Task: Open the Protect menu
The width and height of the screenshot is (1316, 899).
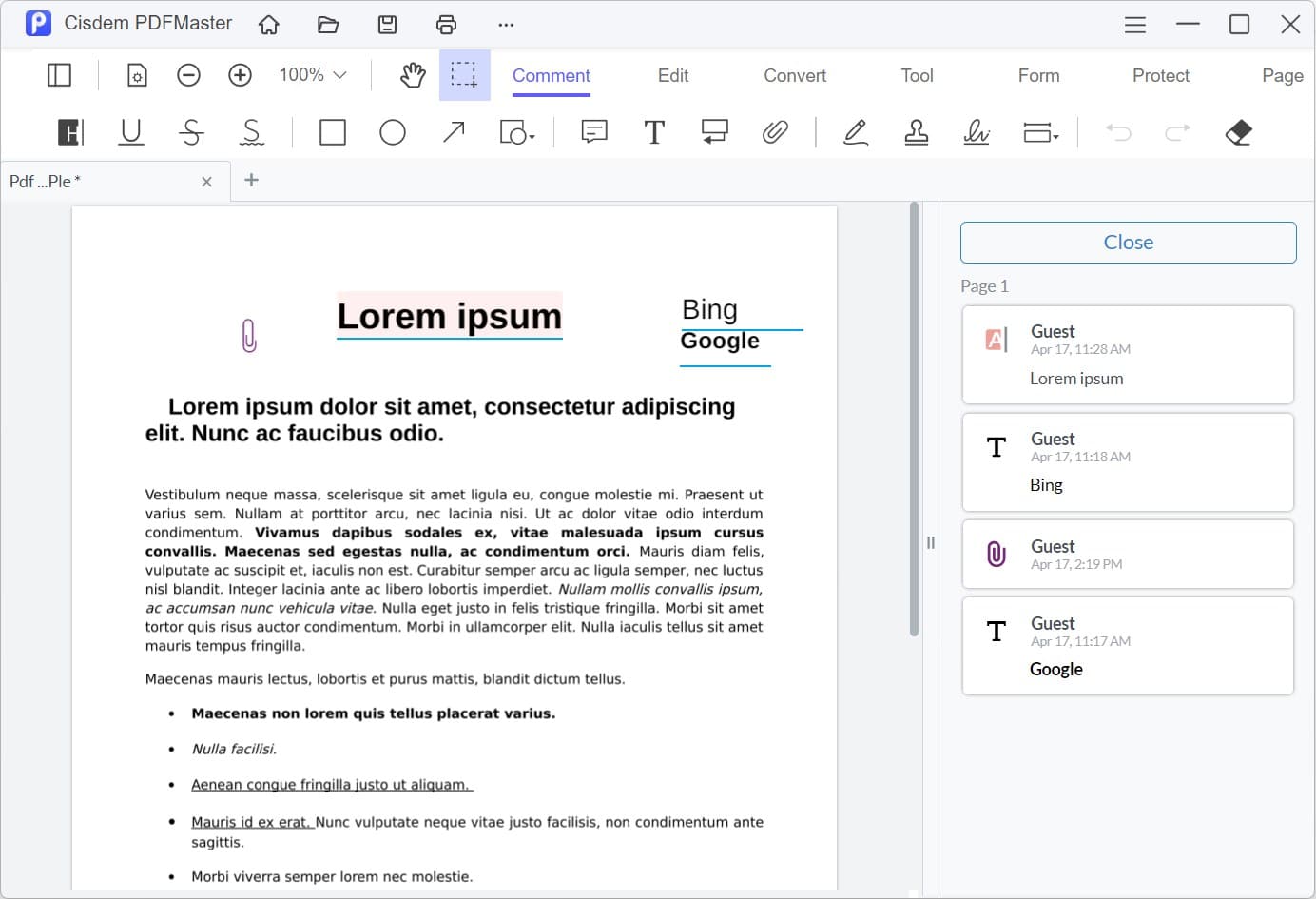Action: [x=1160, y=75]
